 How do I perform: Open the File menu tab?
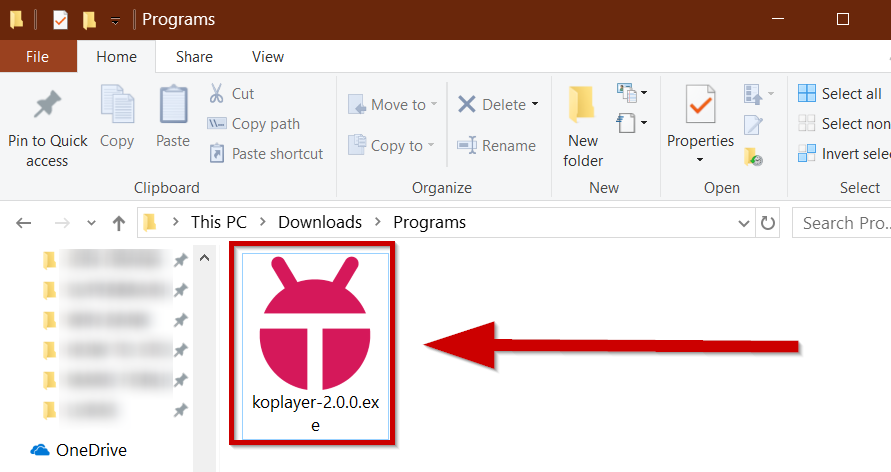click(38, 56)
